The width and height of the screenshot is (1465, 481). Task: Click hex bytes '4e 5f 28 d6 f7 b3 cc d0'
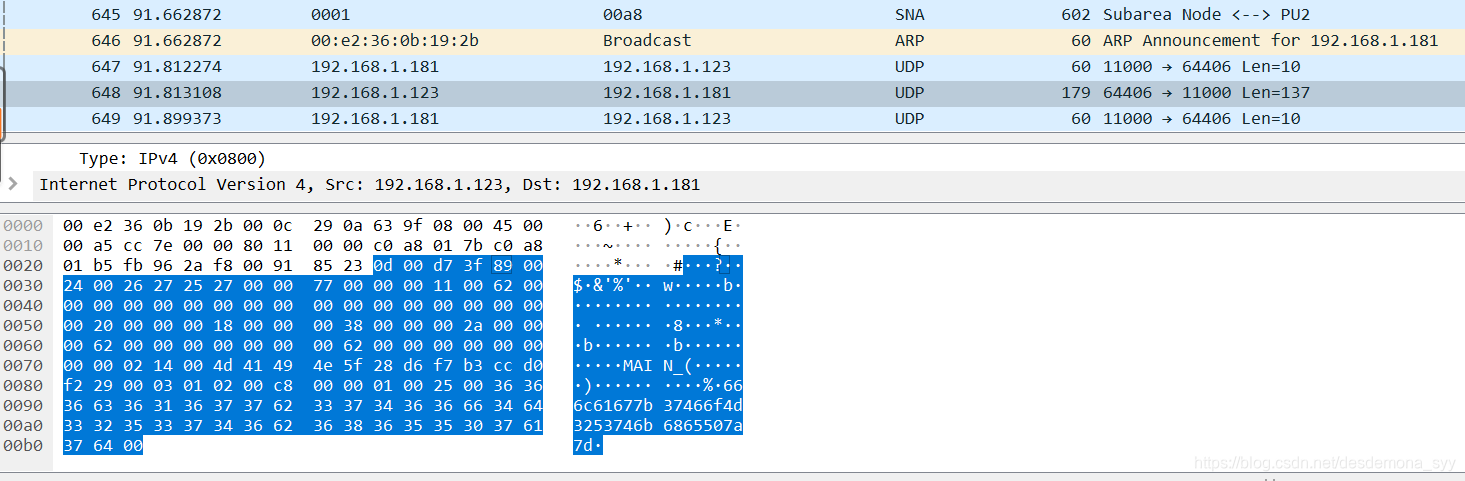click(x=428, y=366)
